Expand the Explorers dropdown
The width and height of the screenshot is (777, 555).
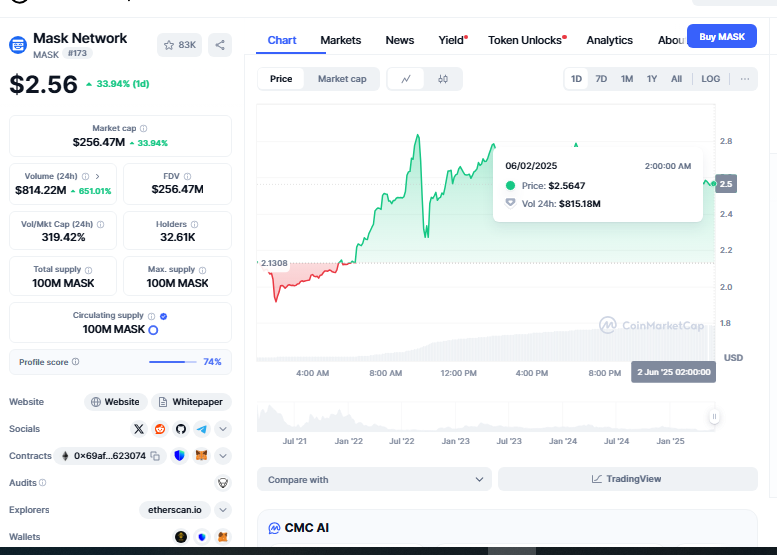[223, 510]
